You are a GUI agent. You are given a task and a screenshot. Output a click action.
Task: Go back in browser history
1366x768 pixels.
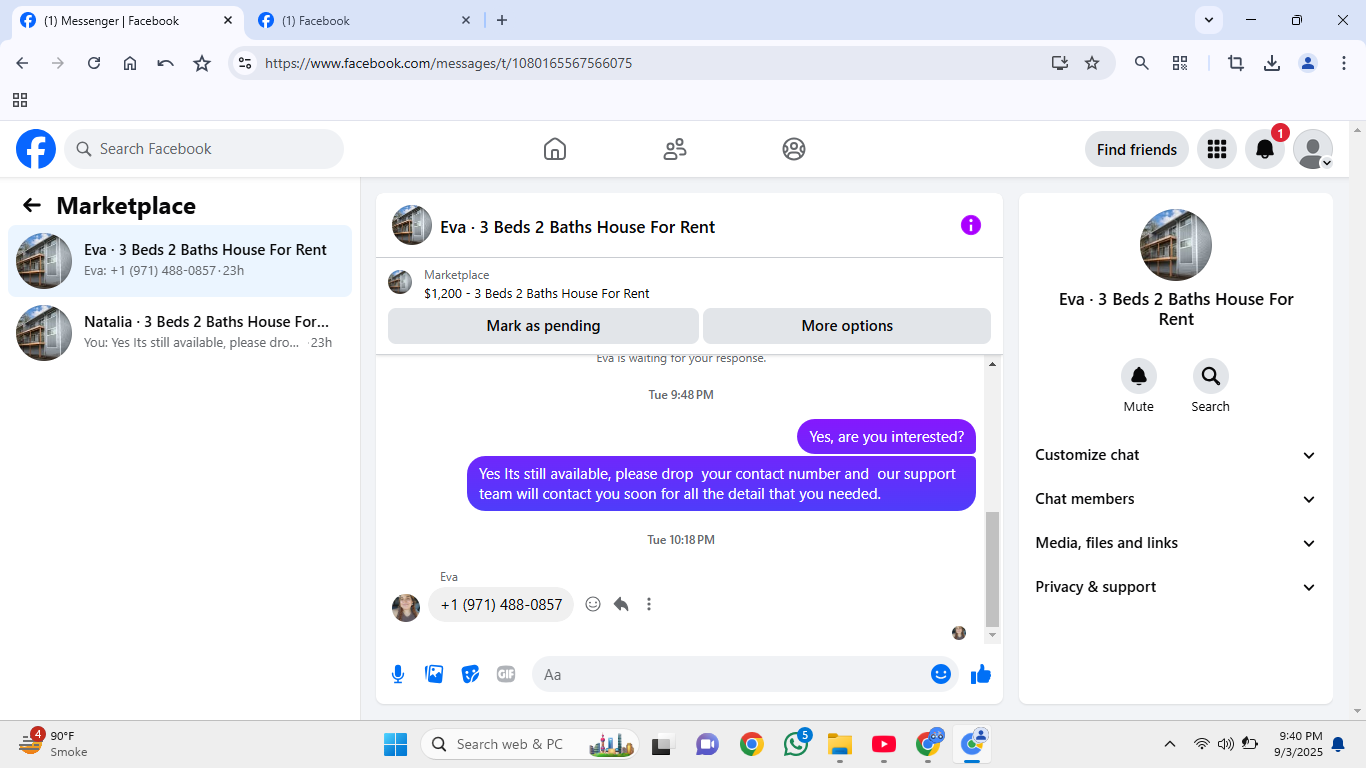point(22,63)
